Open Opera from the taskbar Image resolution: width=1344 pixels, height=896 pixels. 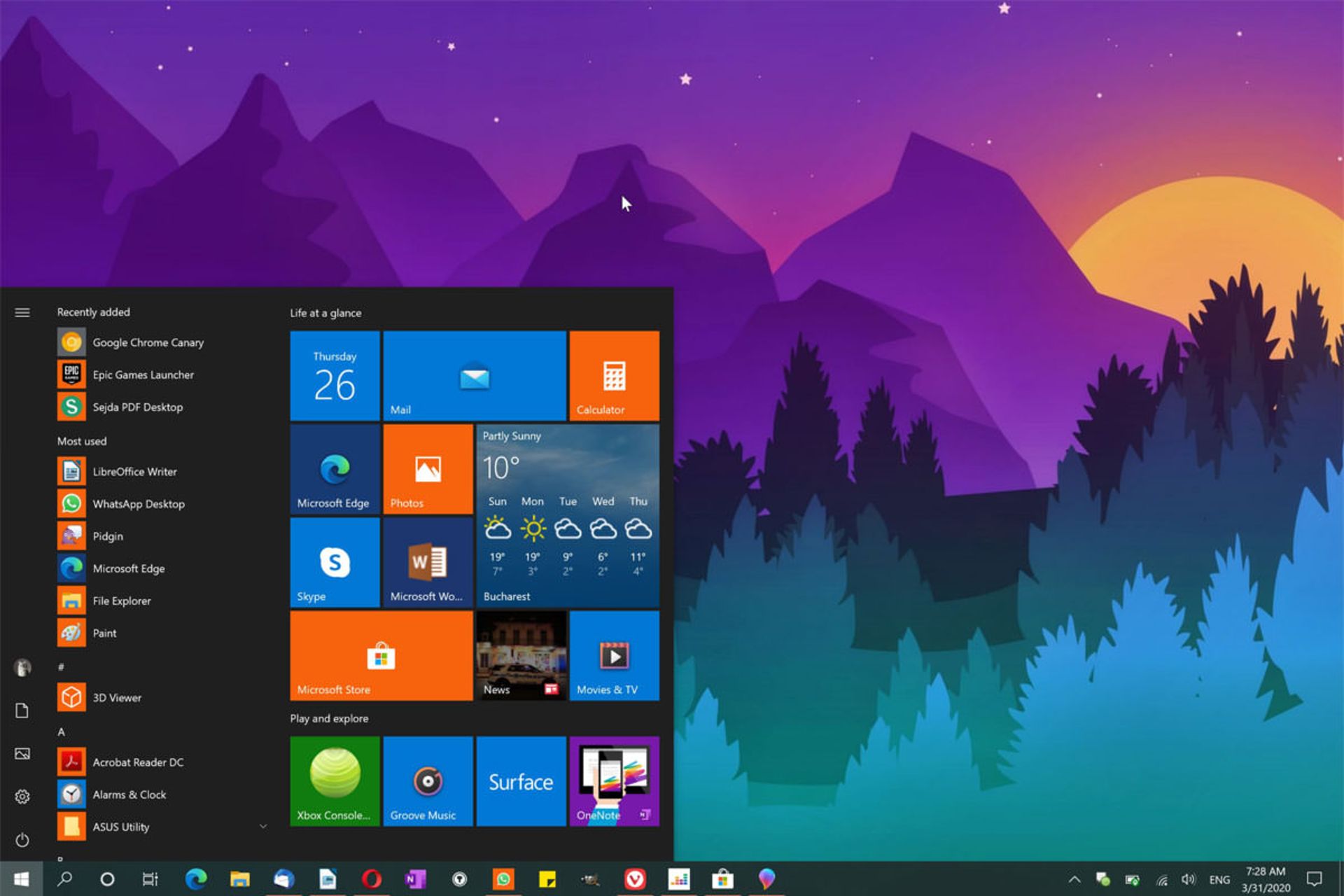pyautogui.click(x=372, y=878)
